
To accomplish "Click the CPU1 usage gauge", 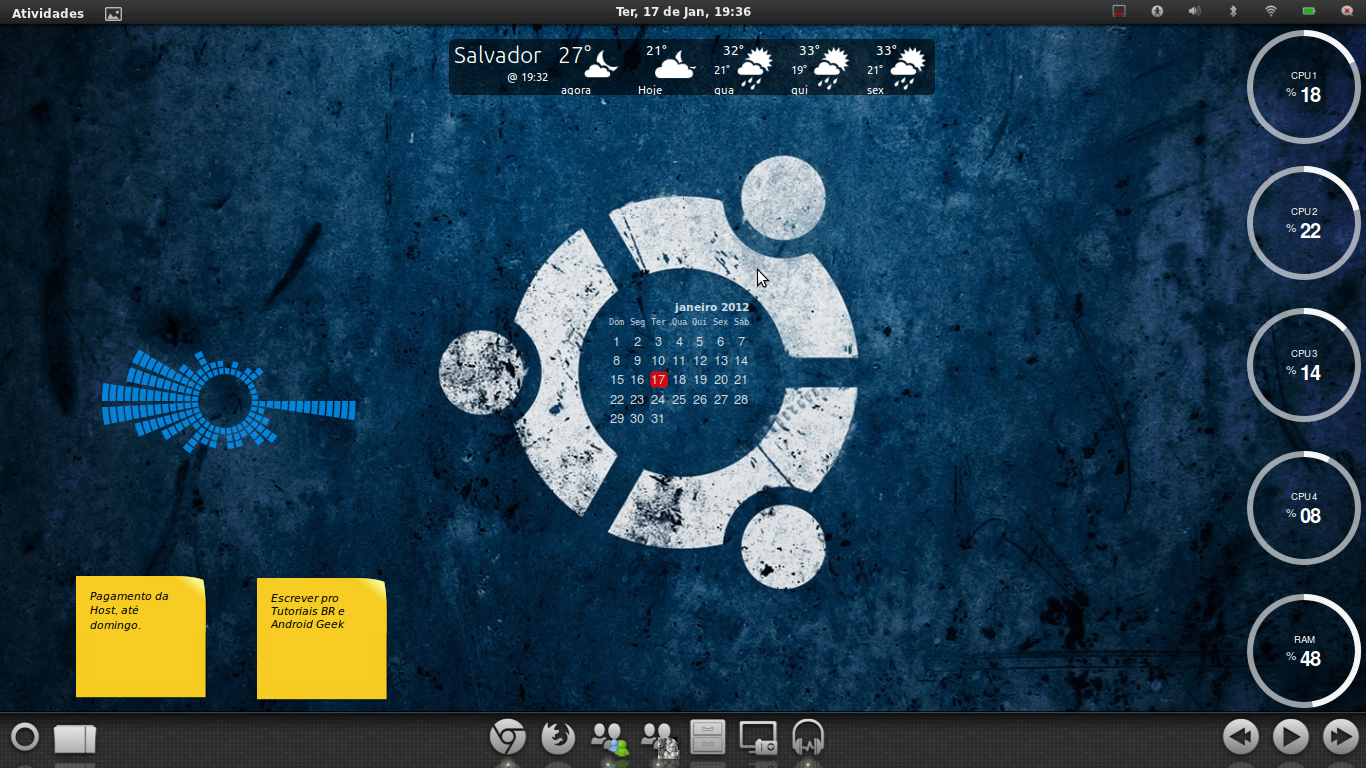I will pos(1303,87).
